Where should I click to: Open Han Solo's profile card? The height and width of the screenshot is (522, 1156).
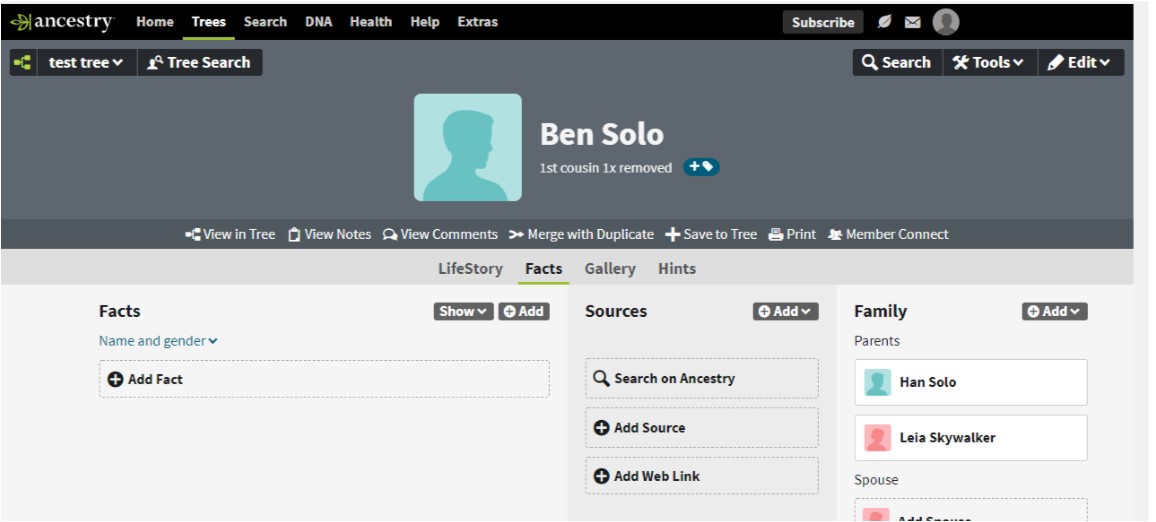tap(971, 383)
